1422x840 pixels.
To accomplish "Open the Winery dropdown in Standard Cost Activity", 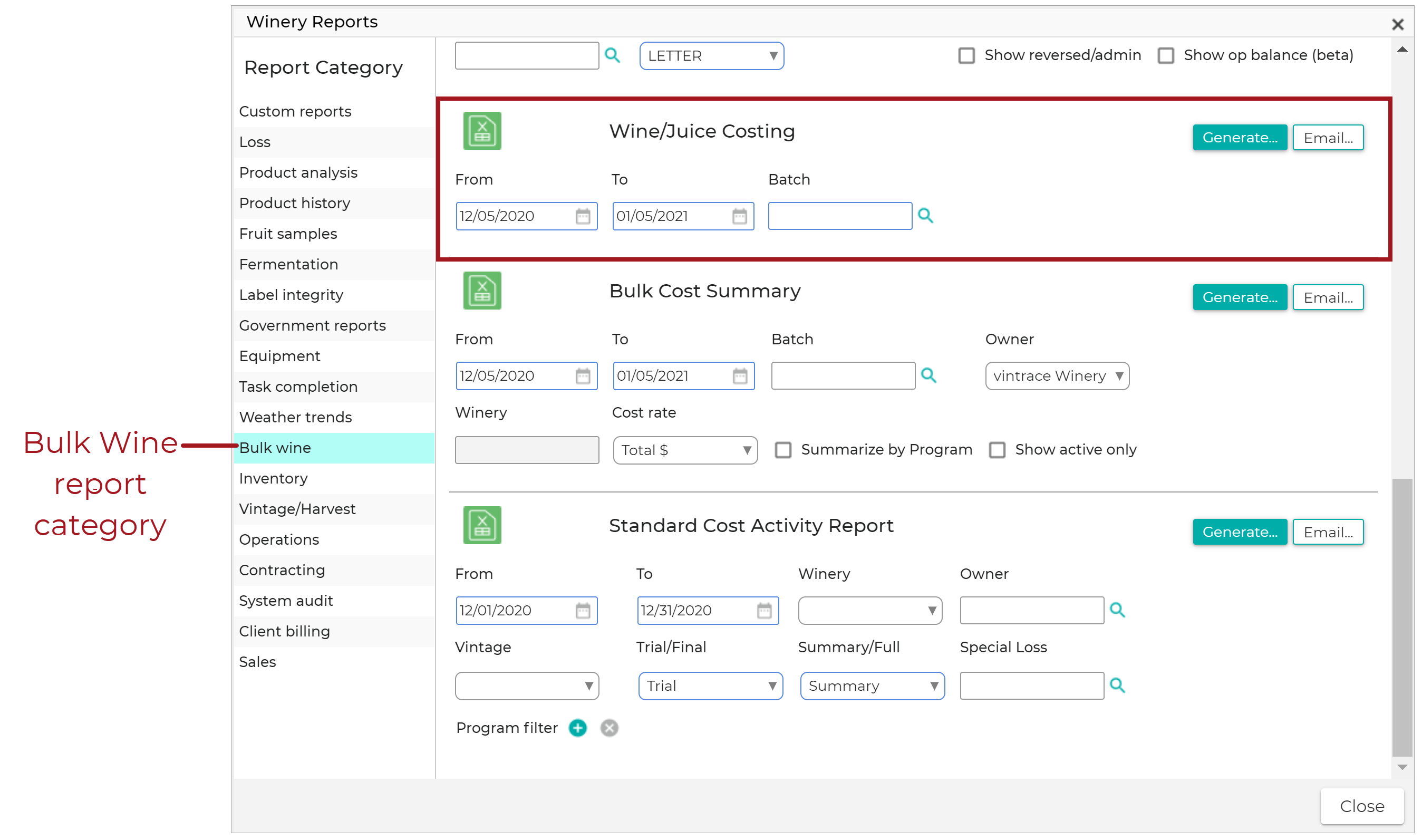I will 870,610.
